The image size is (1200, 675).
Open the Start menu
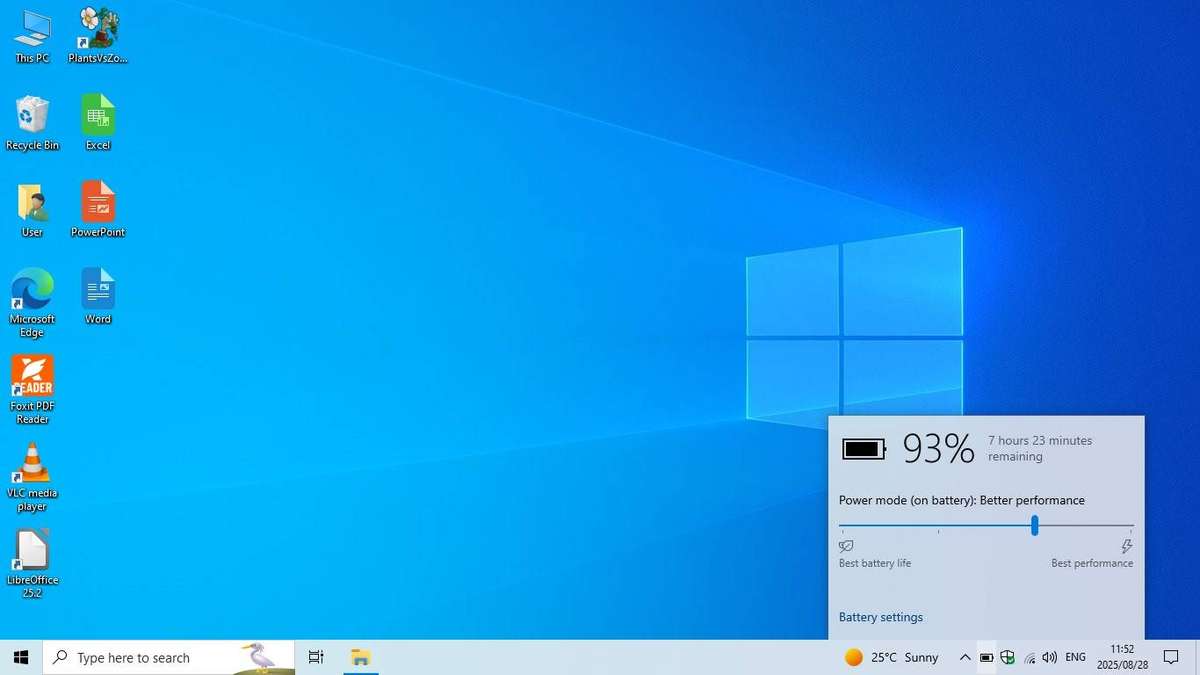coord(20,657)
